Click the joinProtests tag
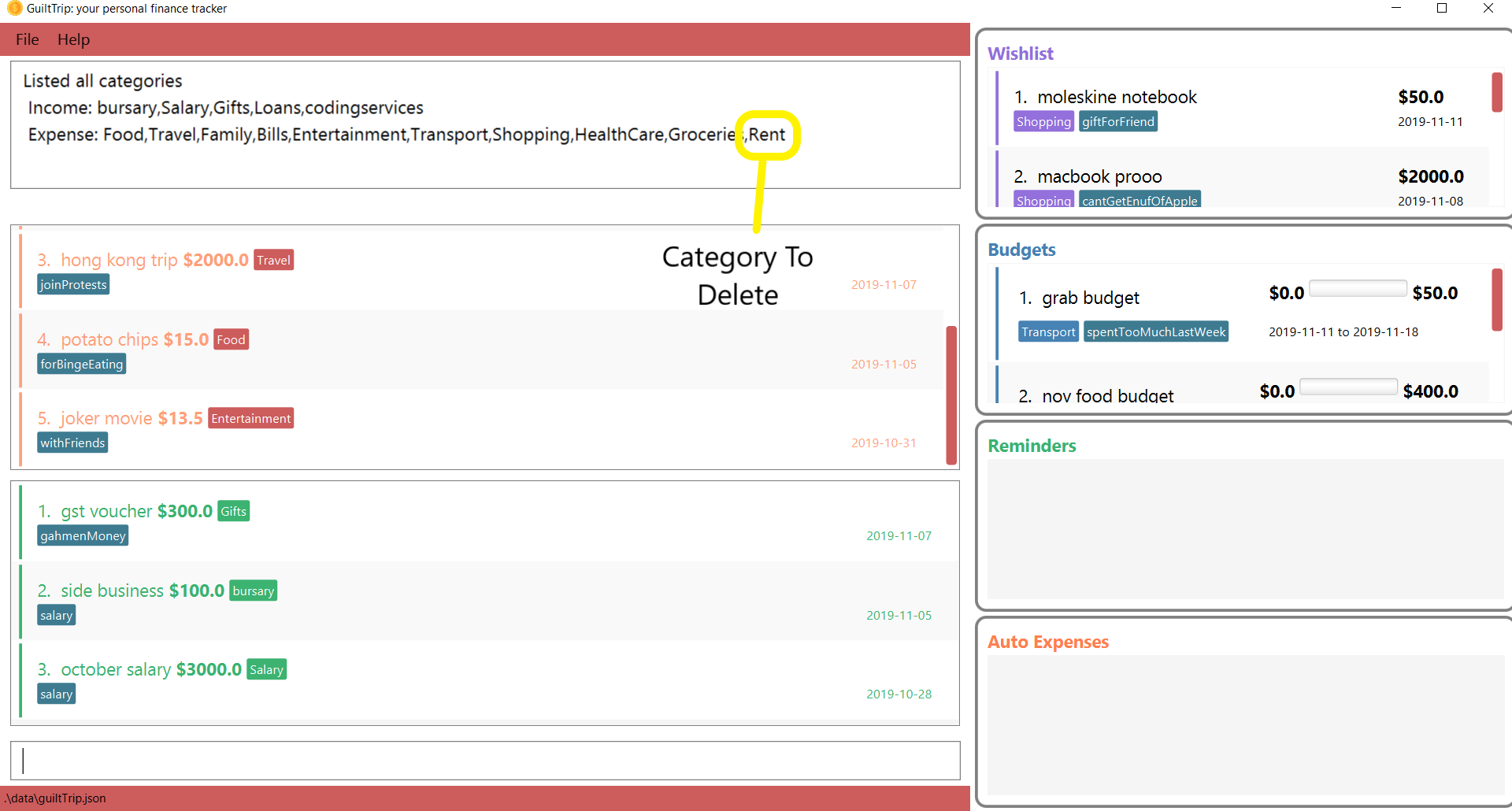The width and height of the screenshot is (1512, 811). point(73,284)
